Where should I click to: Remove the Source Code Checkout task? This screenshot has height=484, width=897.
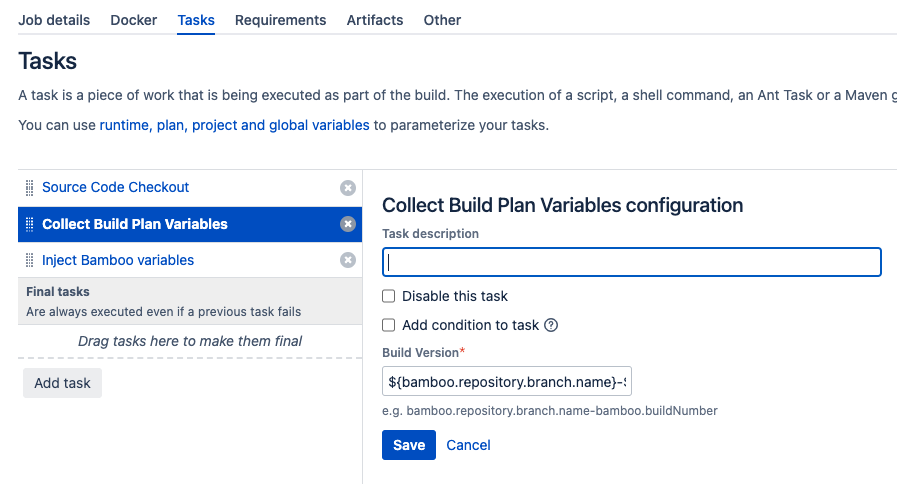point(347,188)
